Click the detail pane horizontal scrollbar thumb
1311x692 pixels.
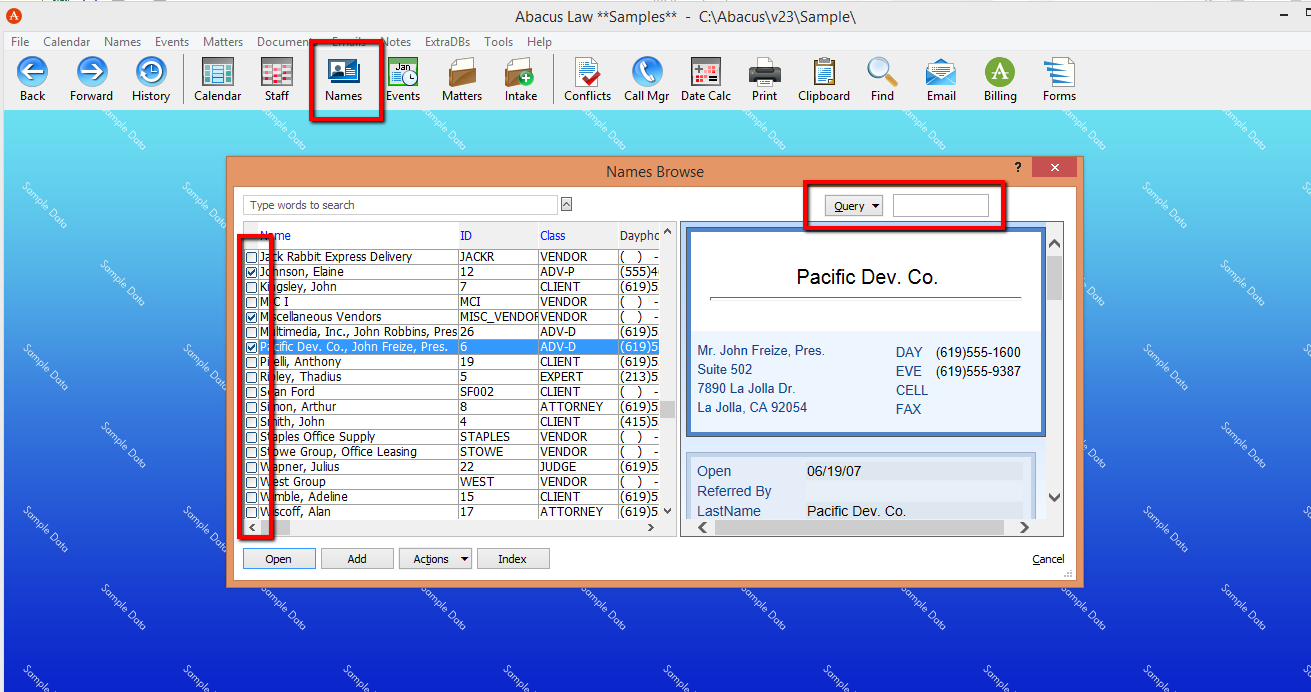pos(859,527)
